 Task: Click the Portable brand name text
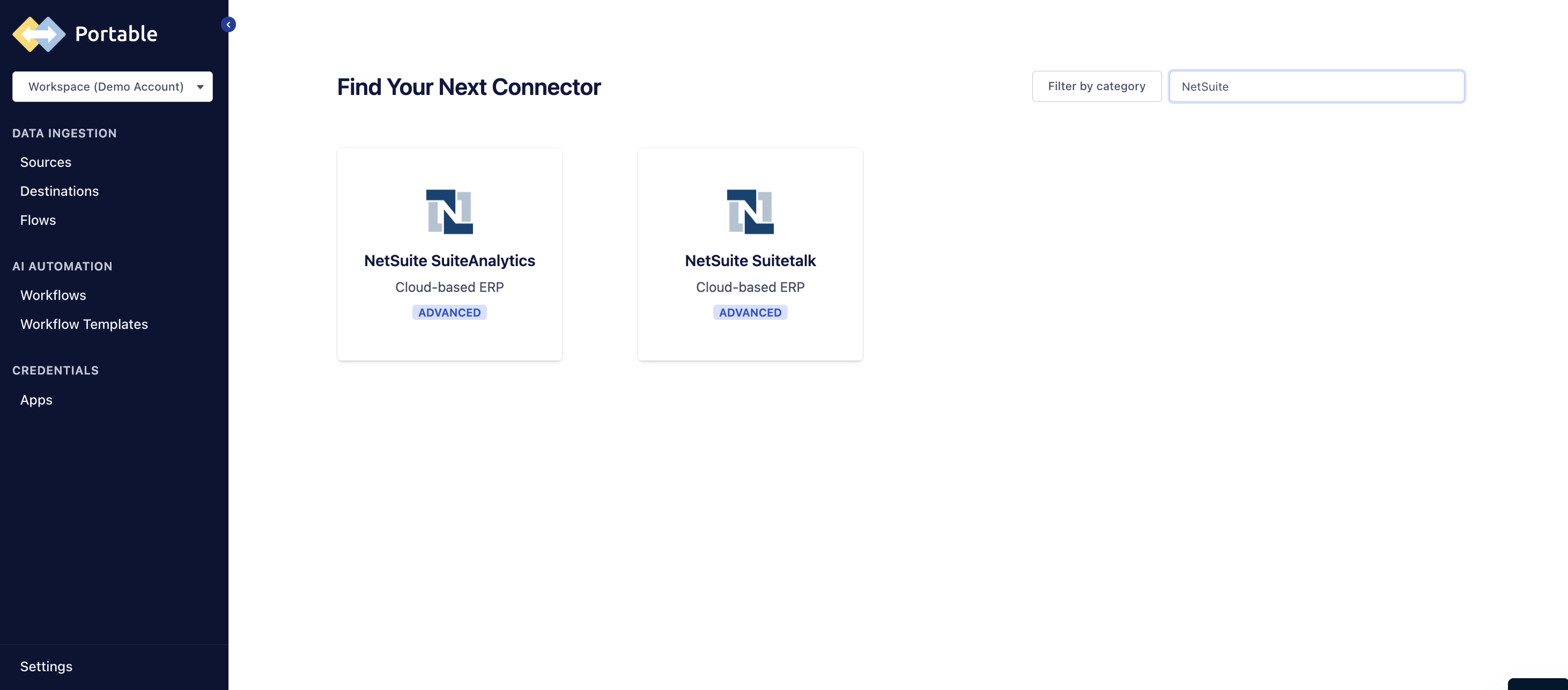116,33
